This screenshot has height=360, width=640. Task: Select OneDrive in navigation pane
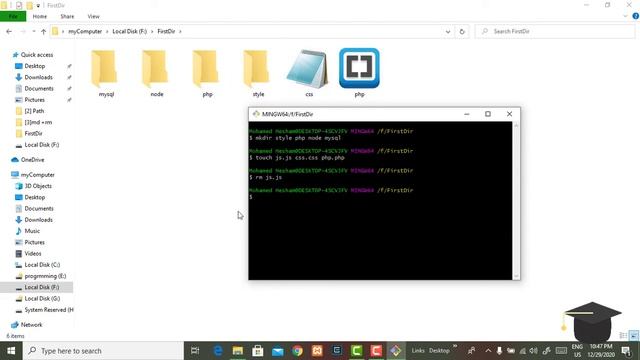coord(32,160)
